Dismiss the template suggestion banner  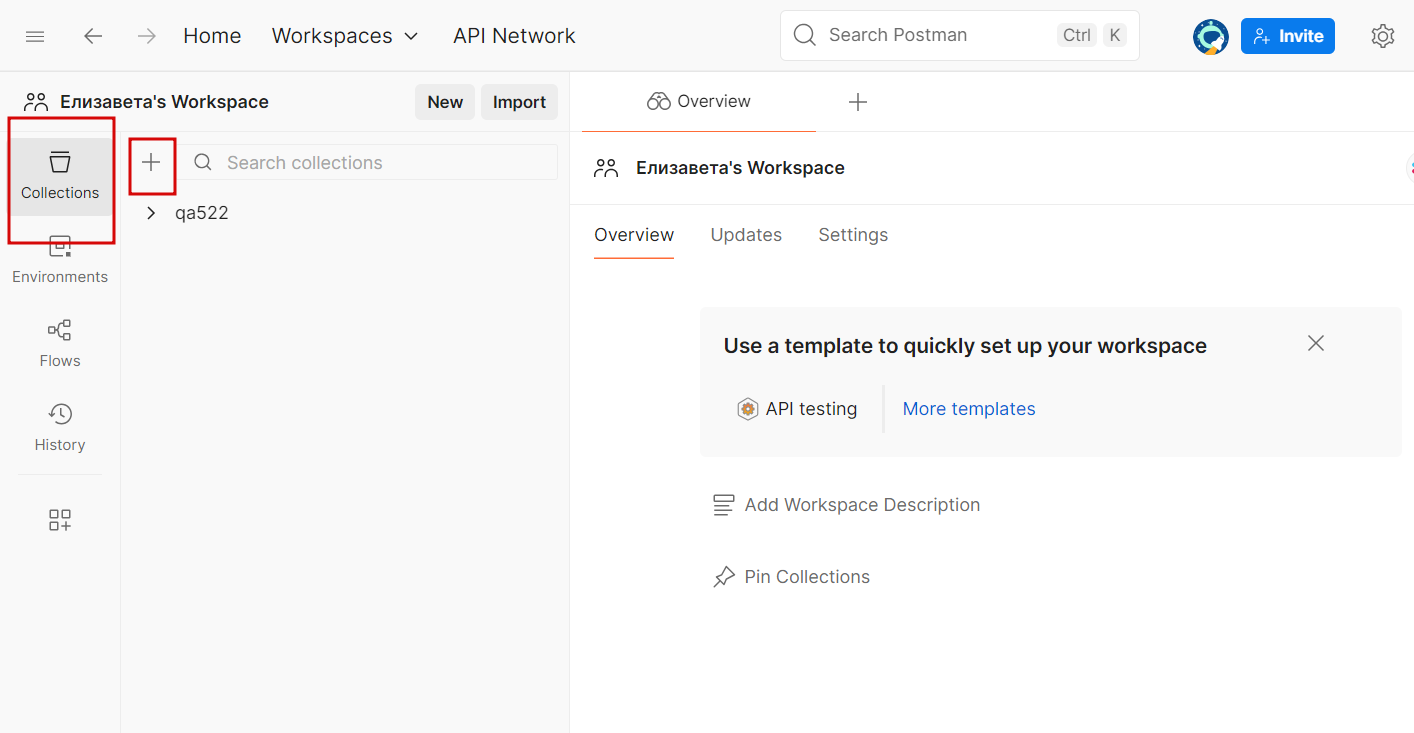coord(1316,343)
